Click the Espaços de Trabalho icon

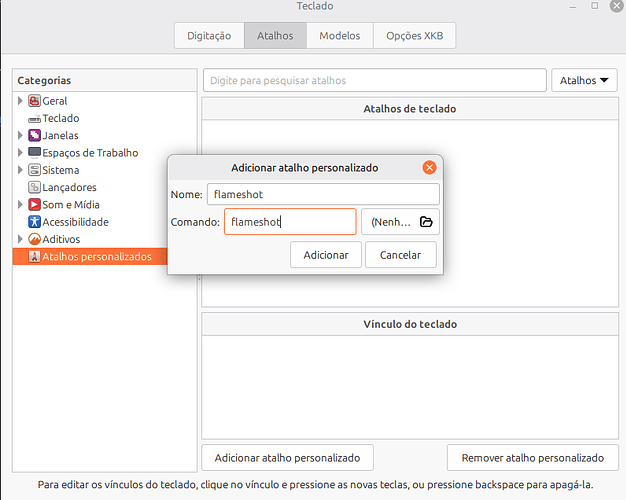34,153
